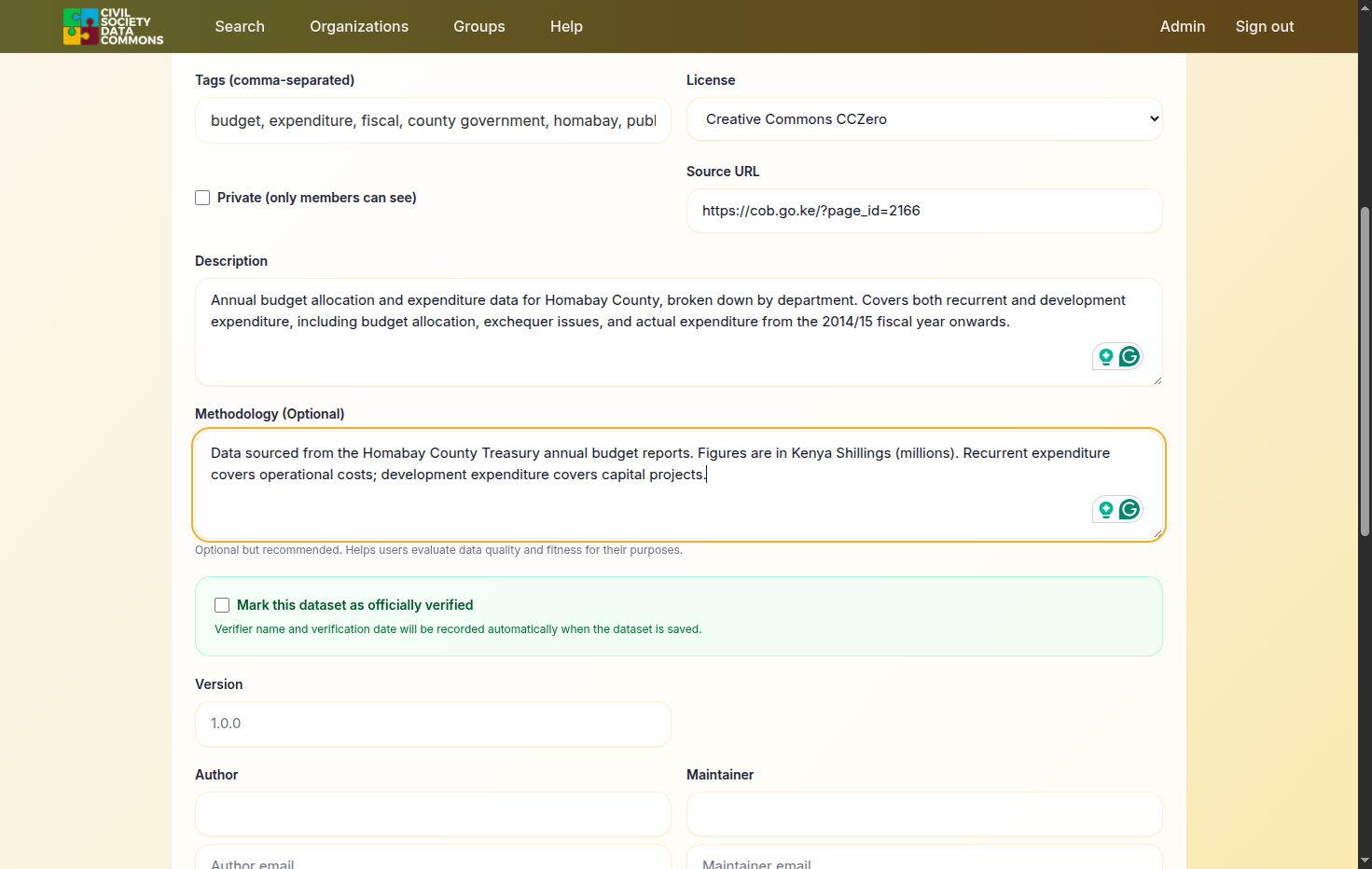Click the scrollbar up arrow

click(x=1365, y=7)
